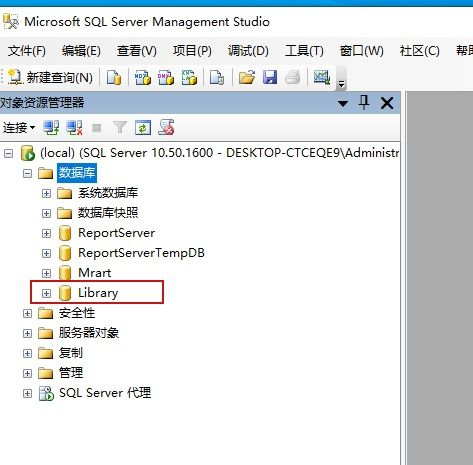Click the Open File folder icon

point(247,77)
